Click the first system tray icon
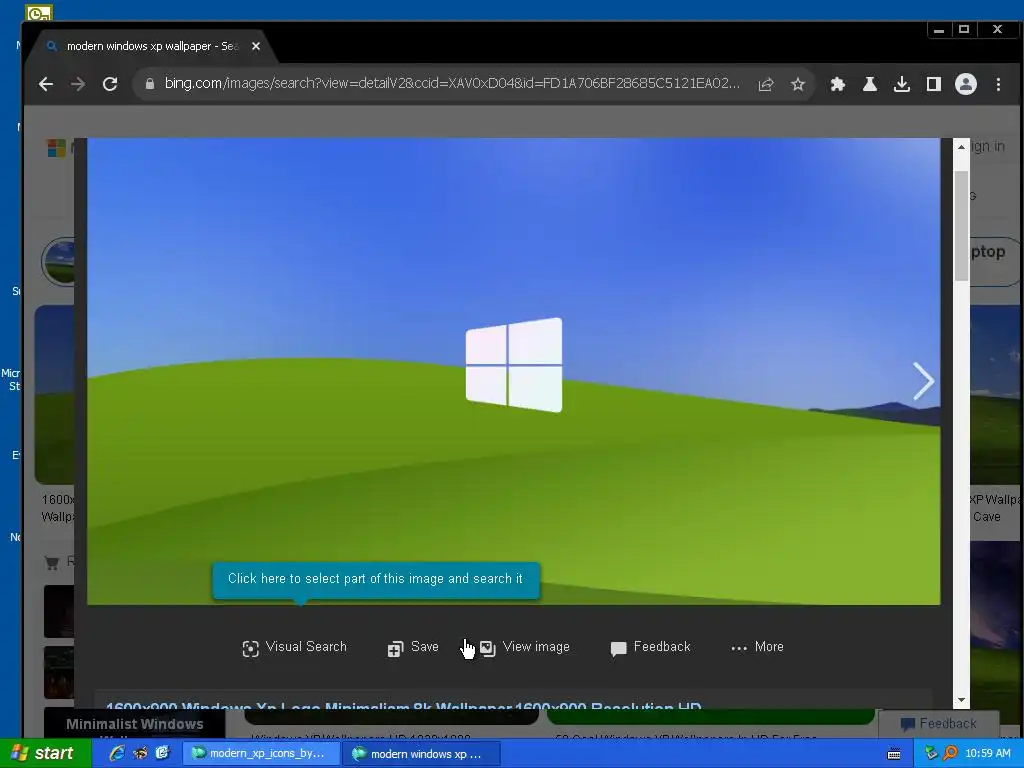This screenshot has height=768, width=1024. point(931,753)
